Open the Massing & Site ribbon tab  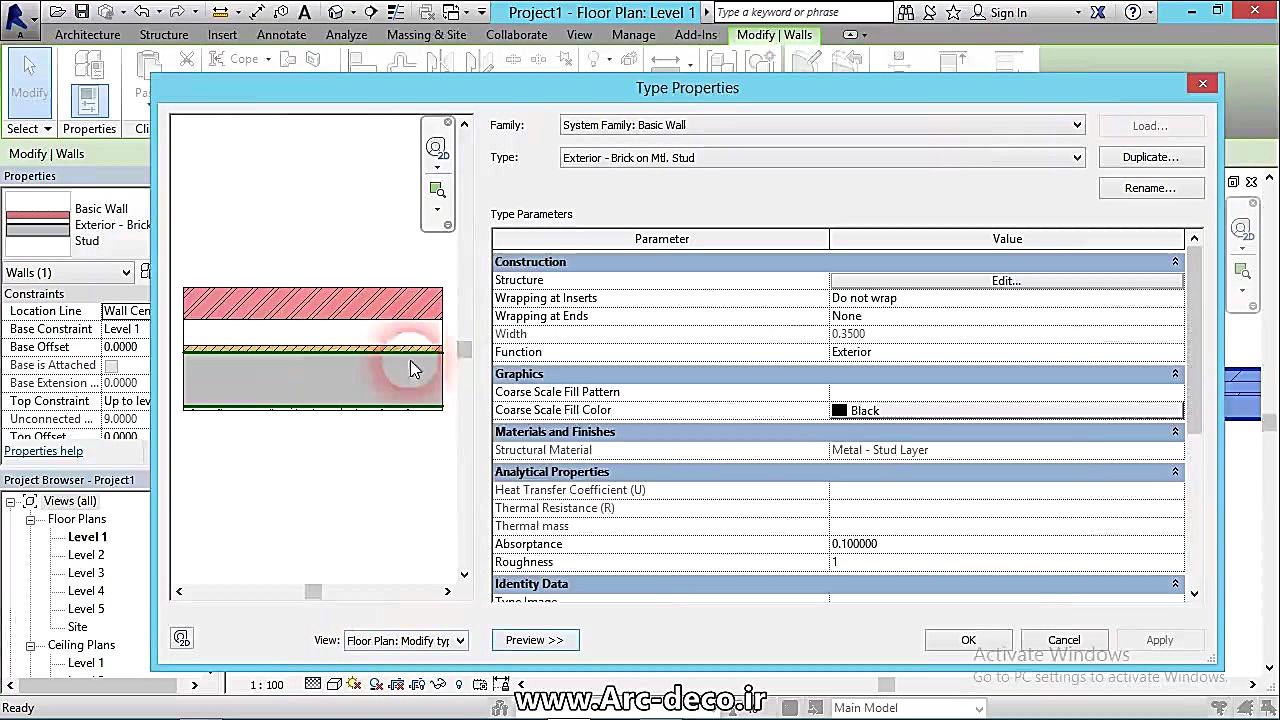pos(426,34)
